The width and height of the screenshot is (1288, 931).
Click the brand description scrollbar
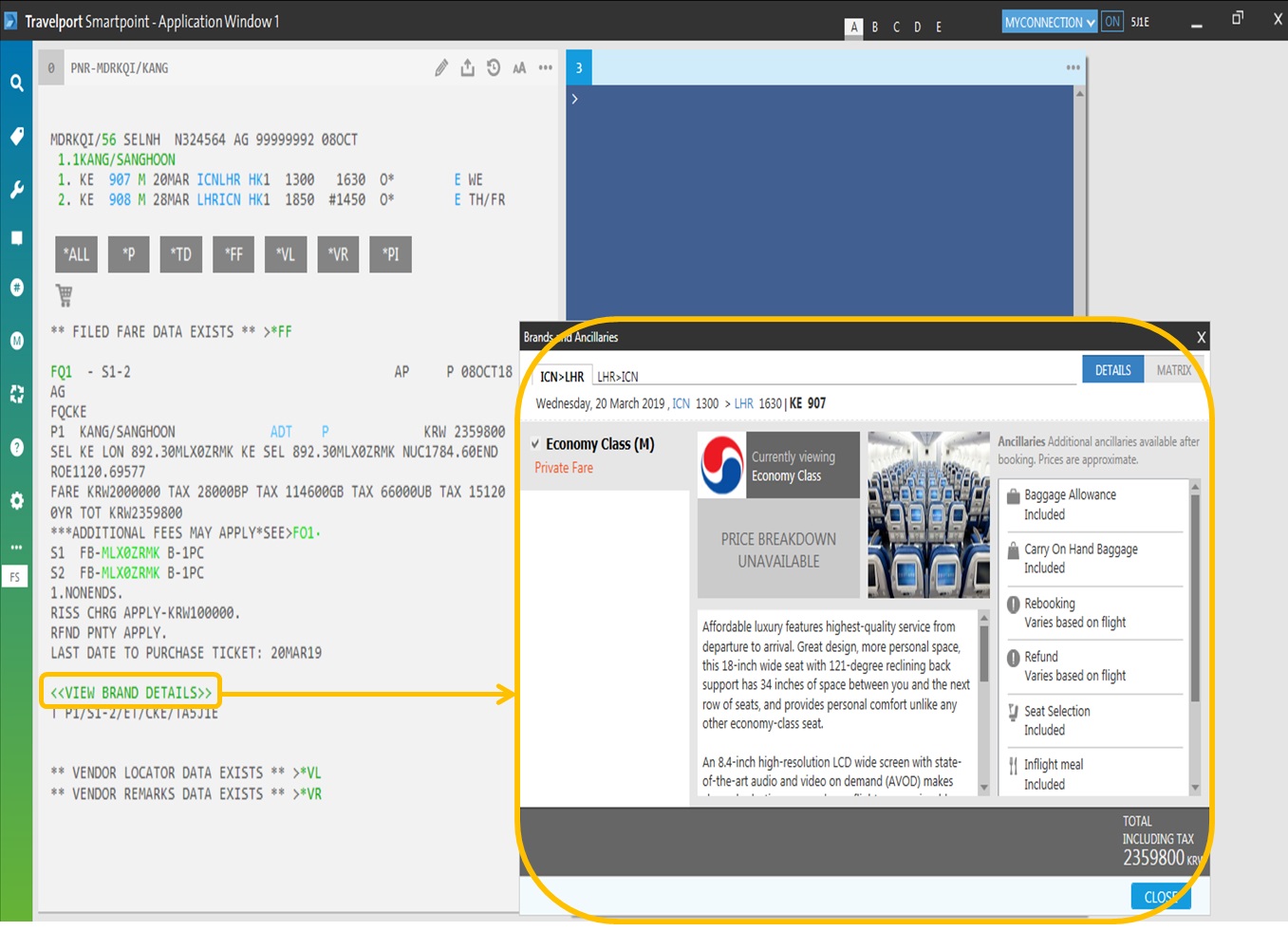[x=983, y=700]
